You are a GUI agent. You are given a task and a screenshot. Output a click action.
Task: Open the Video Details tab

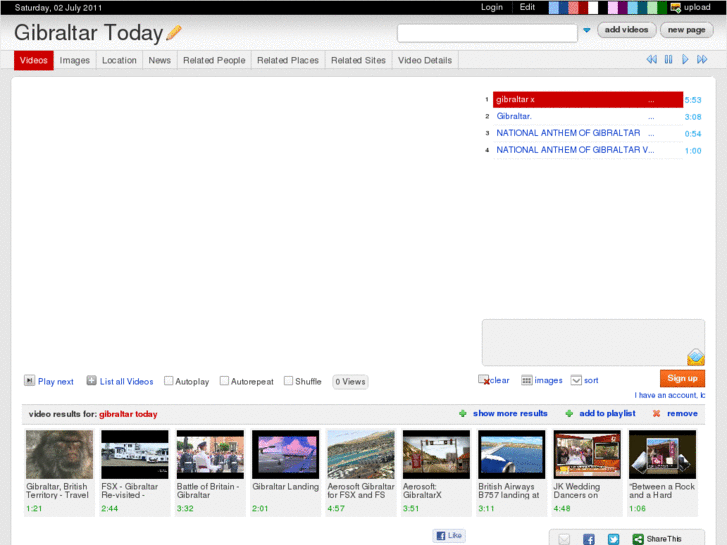[x=425, y=60]
